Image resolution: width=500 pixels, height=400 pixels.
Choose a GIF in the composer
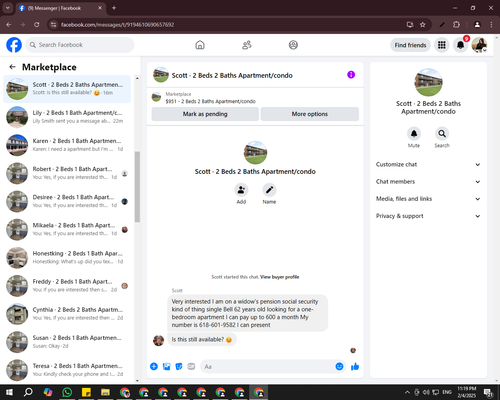pos(191,367)
